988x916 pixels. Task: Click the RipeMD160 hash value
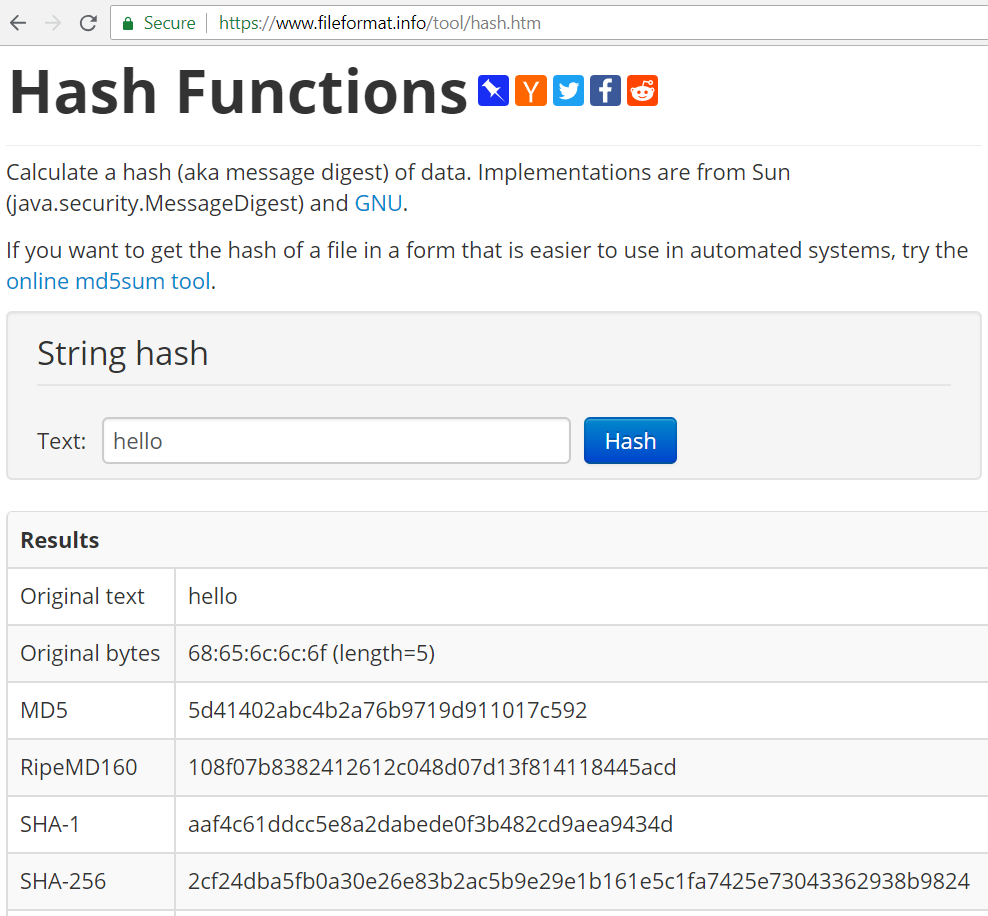(432, 768)
